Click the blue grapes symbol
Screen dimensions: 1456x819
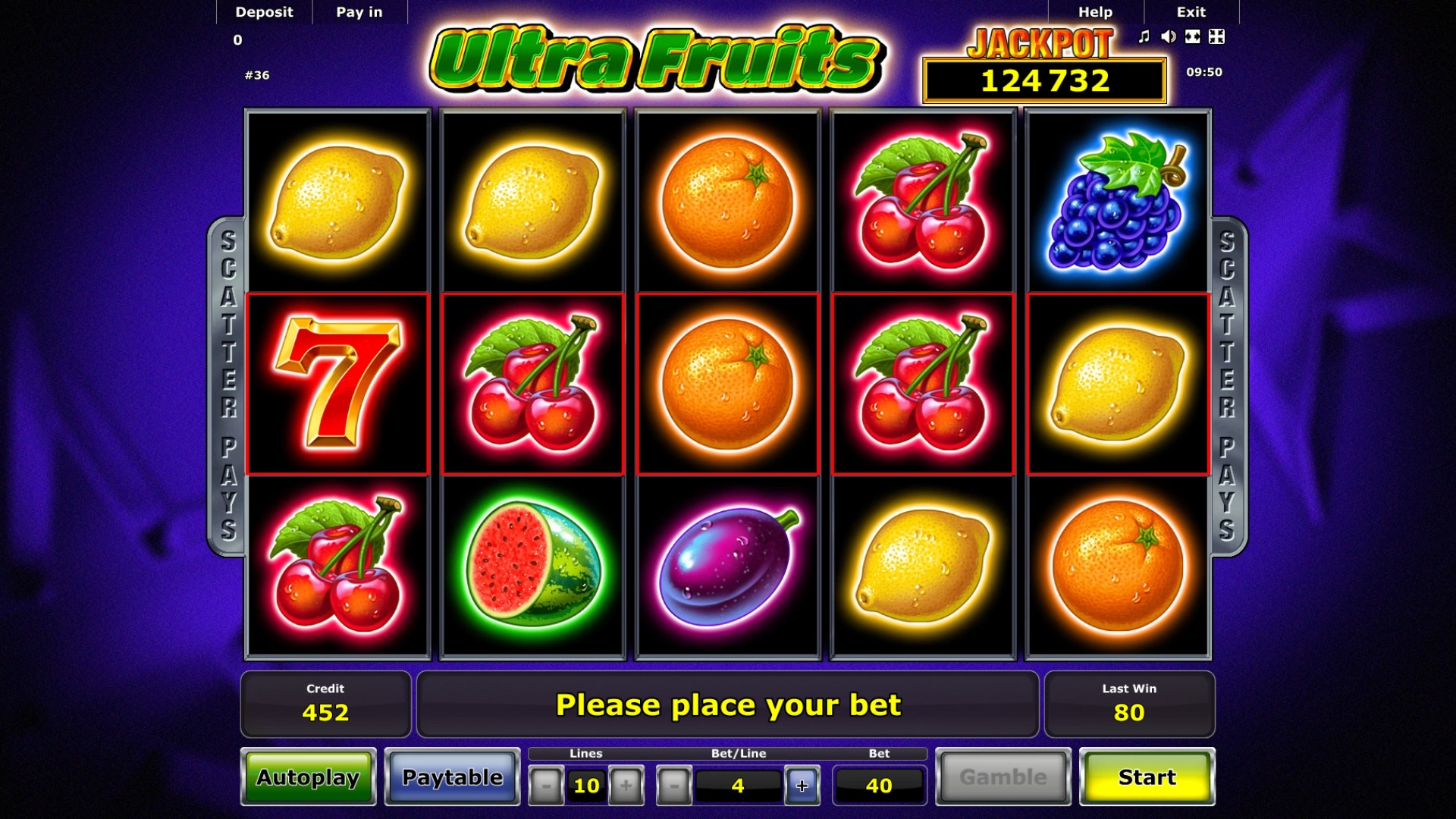pos(1118,201)
